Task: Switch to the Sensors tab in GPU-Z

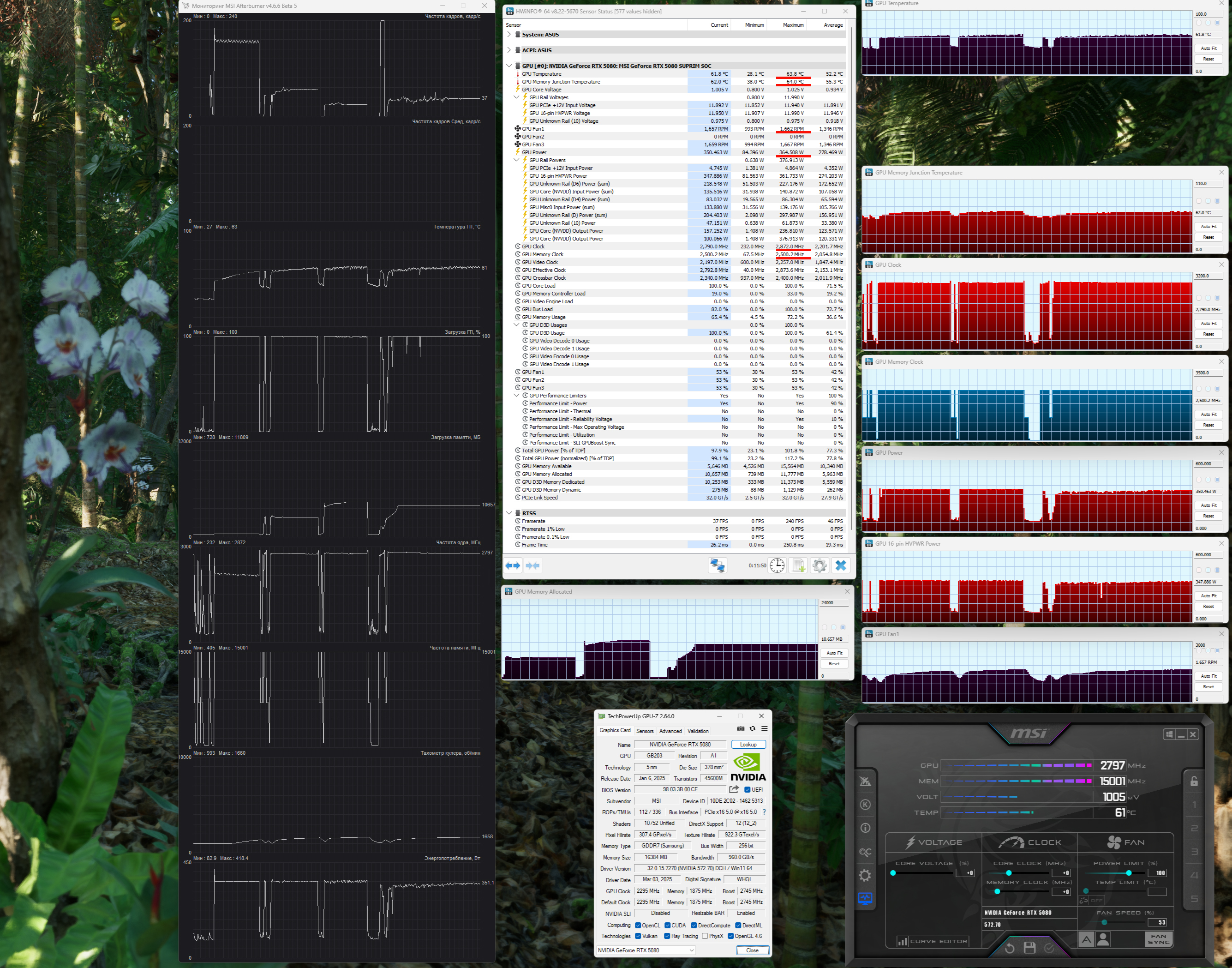Action: pos(645,731)
